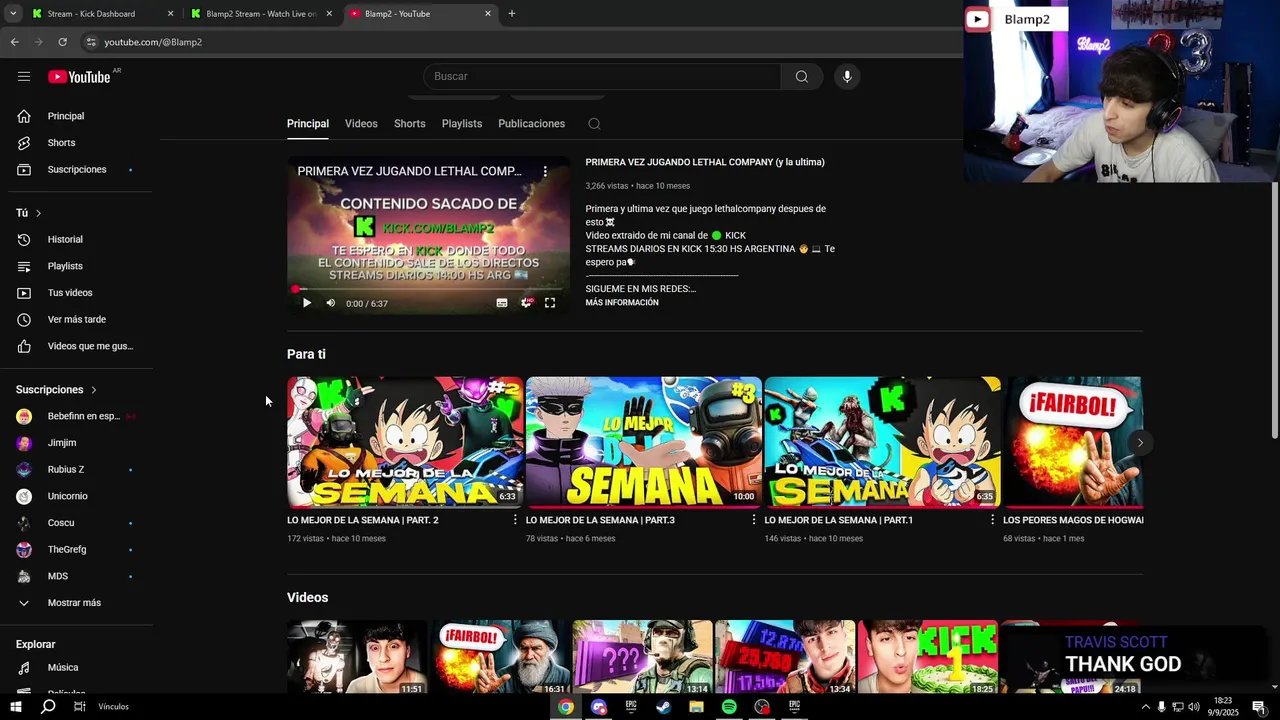Open Windows Start menu
This screenshot has width=1280, height=720.
15,707
